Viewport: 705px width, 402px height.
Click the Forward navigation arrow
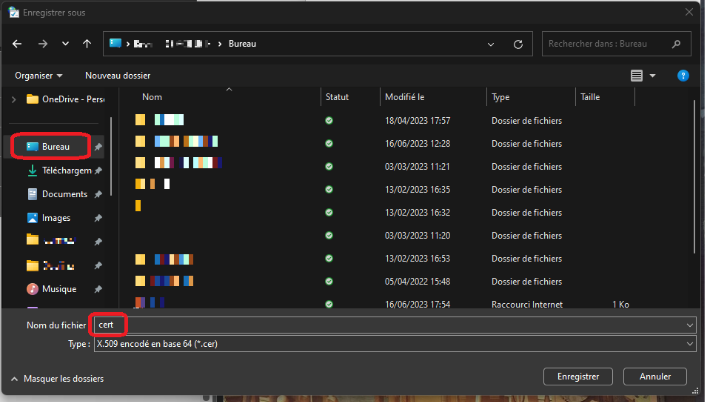click(x=42, y=44)
